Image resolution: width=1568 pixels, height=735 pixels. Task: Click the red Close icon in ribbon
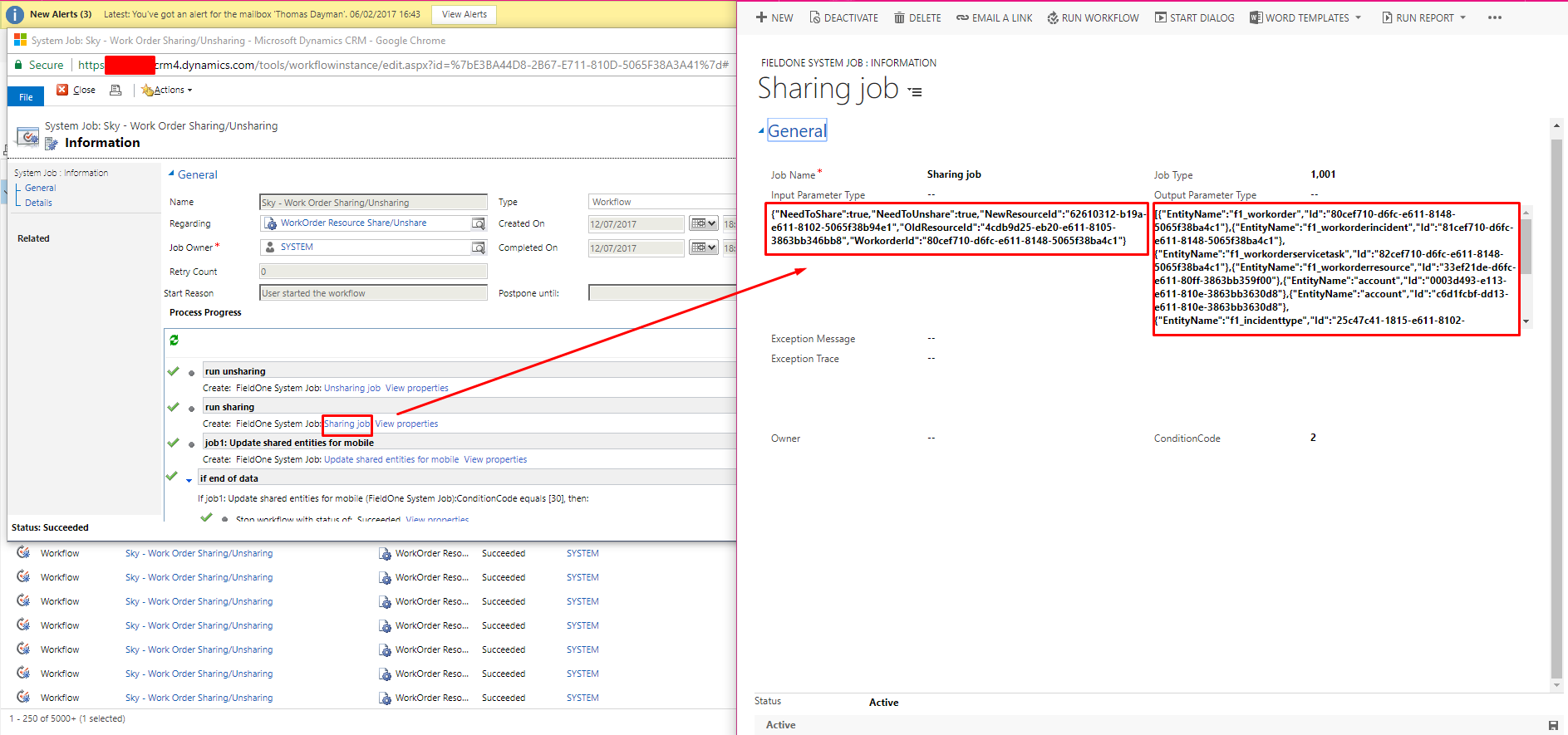click(62, 90)
